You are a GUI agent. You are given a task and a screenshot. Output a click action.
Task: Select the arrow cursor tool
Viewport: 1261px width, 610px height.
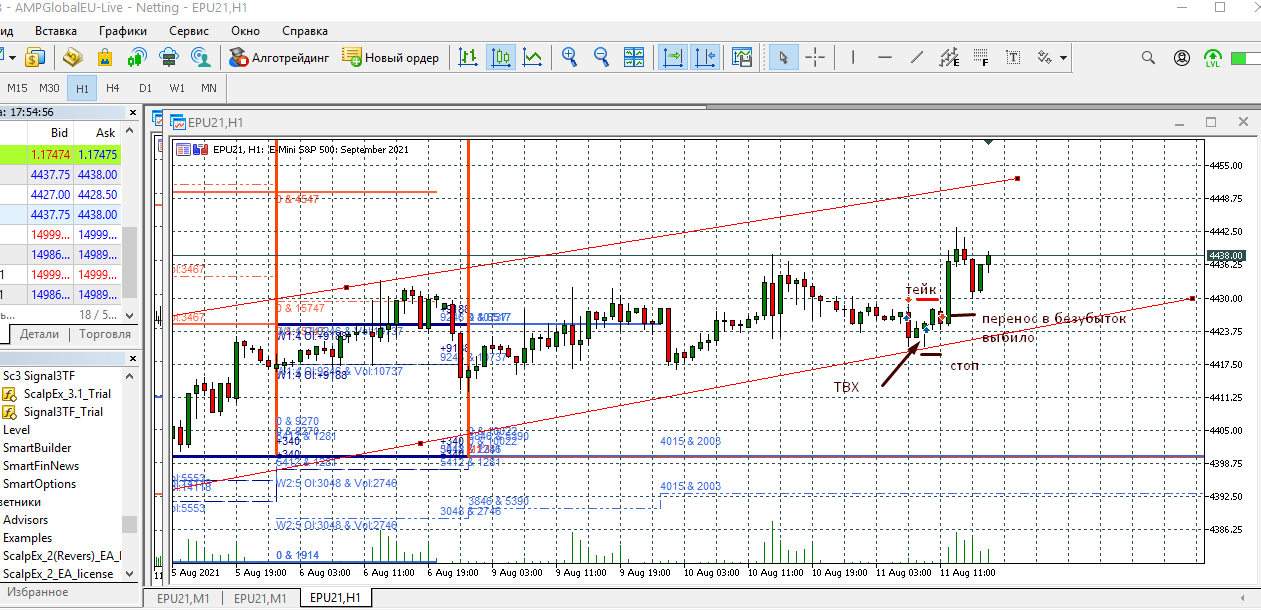pyautogui.click(x=784, y=57)
